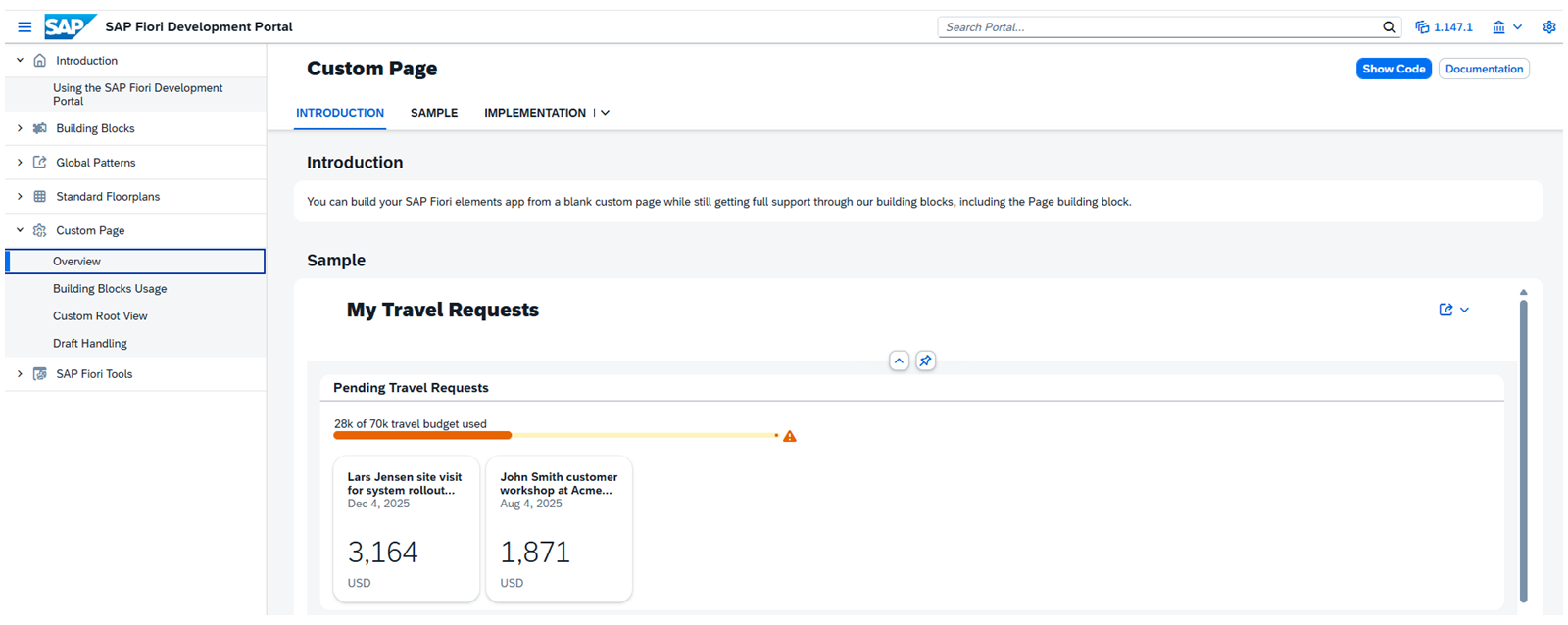This screenshot has width=1568, height=625.
Task: Click the share icon in My Travel Requests
Action: point(1445,310)
